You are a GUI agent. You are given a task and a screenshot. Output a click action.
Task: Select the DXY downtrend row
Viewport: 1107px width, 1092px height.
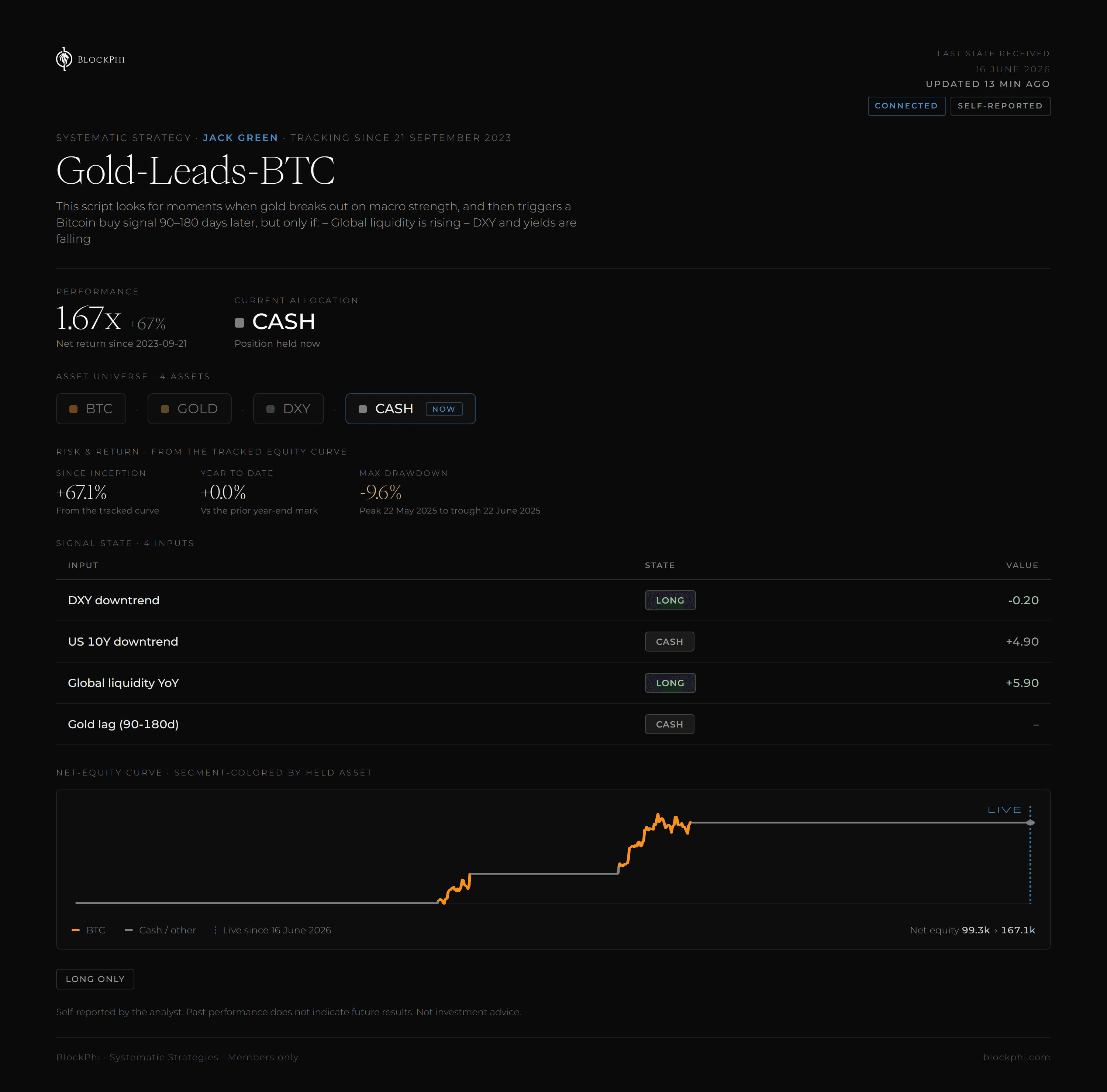click(x=553, y=601)
